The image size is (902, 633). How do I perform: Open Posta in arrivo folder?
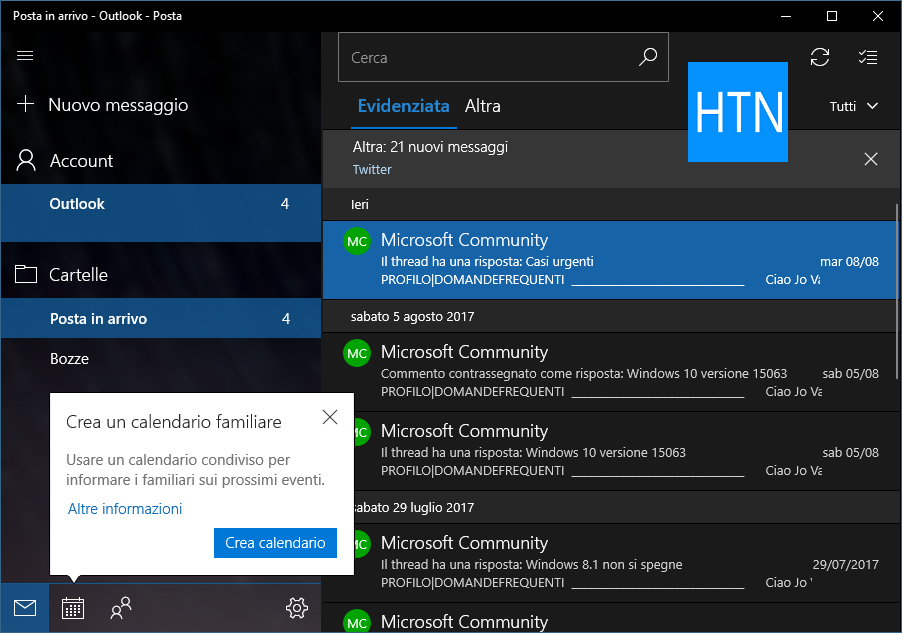click(x=161, y=318)
